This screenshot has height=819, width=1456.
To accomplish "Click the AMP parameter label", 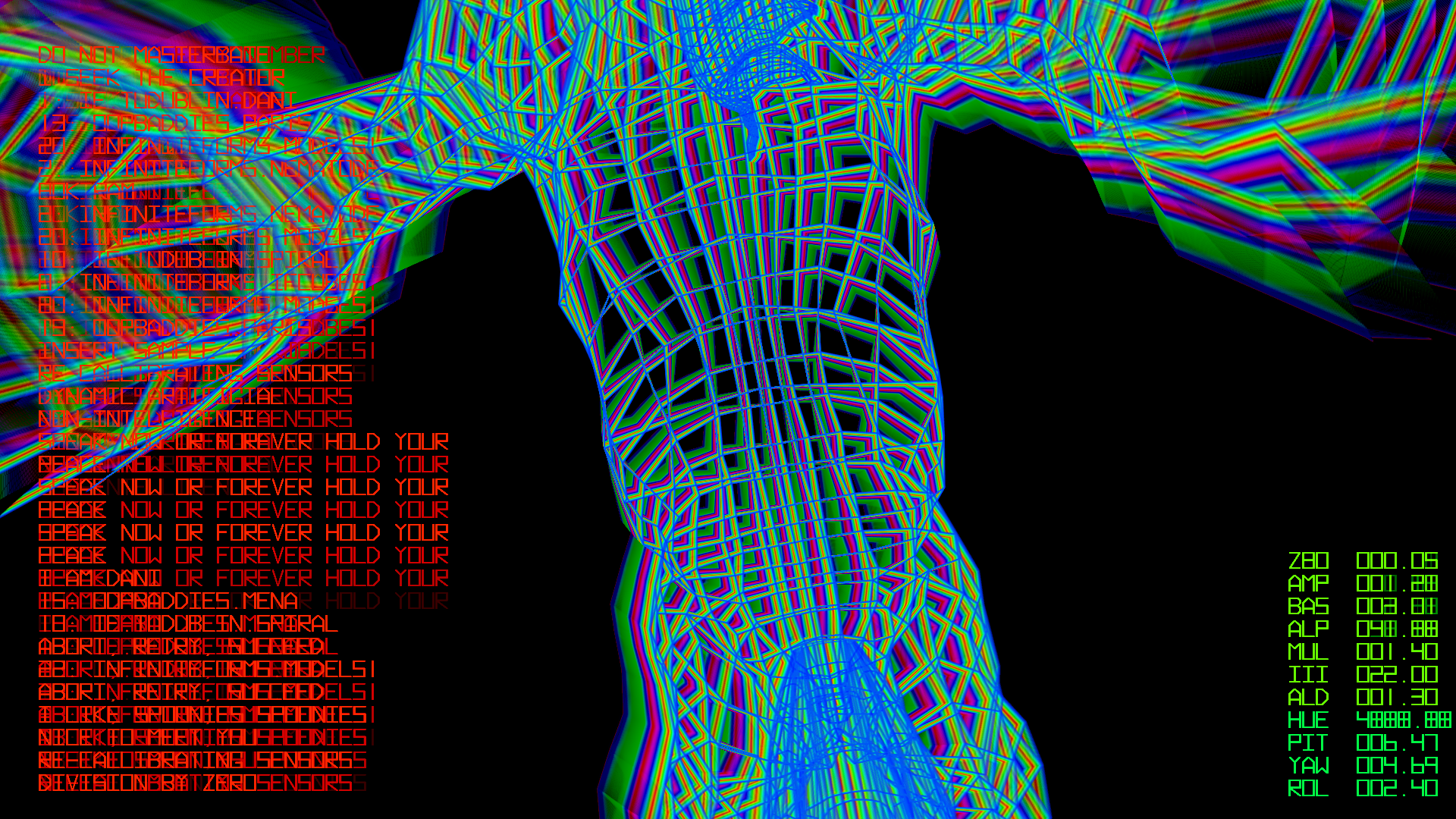I will pos(1308,584).
